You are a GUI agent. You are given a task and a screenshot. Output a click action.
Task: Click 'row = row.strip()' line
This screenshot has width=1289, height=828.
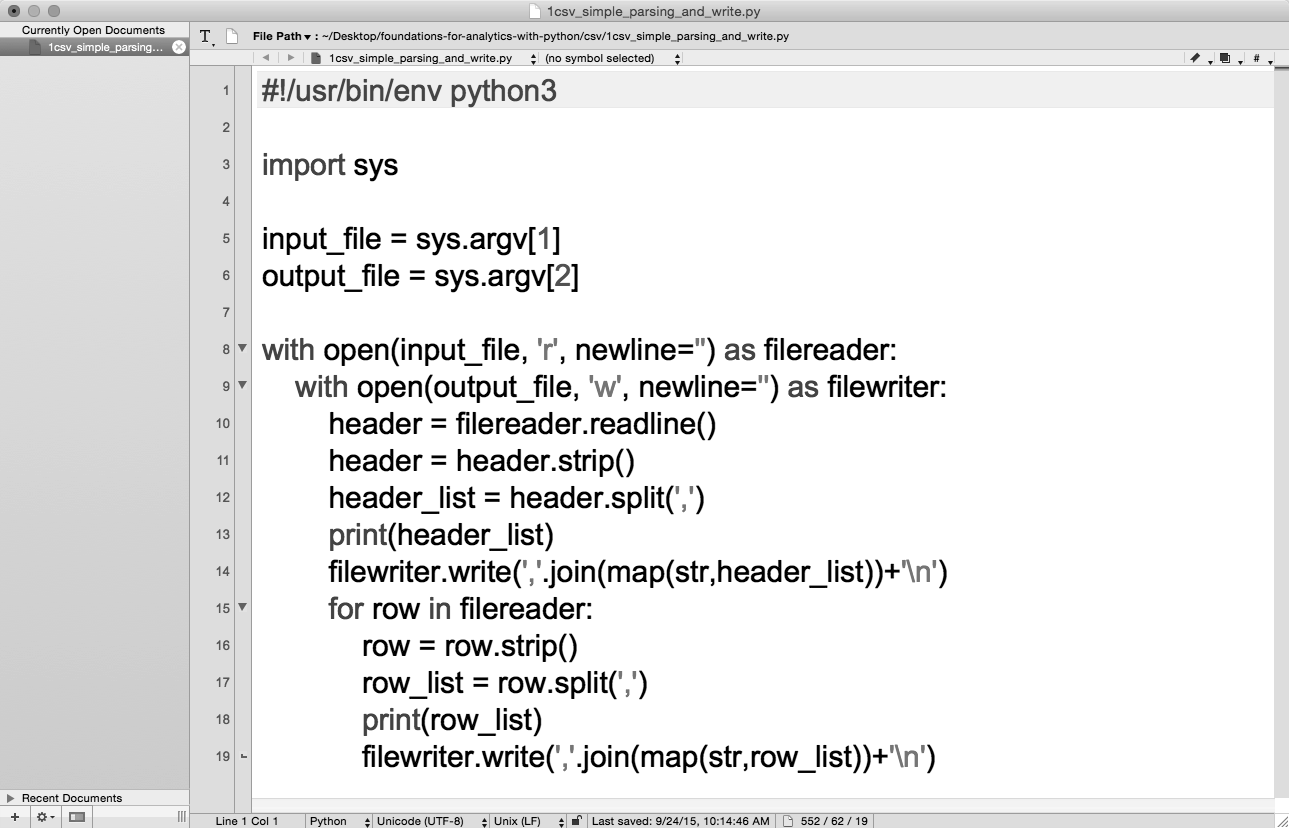(470, 646)
